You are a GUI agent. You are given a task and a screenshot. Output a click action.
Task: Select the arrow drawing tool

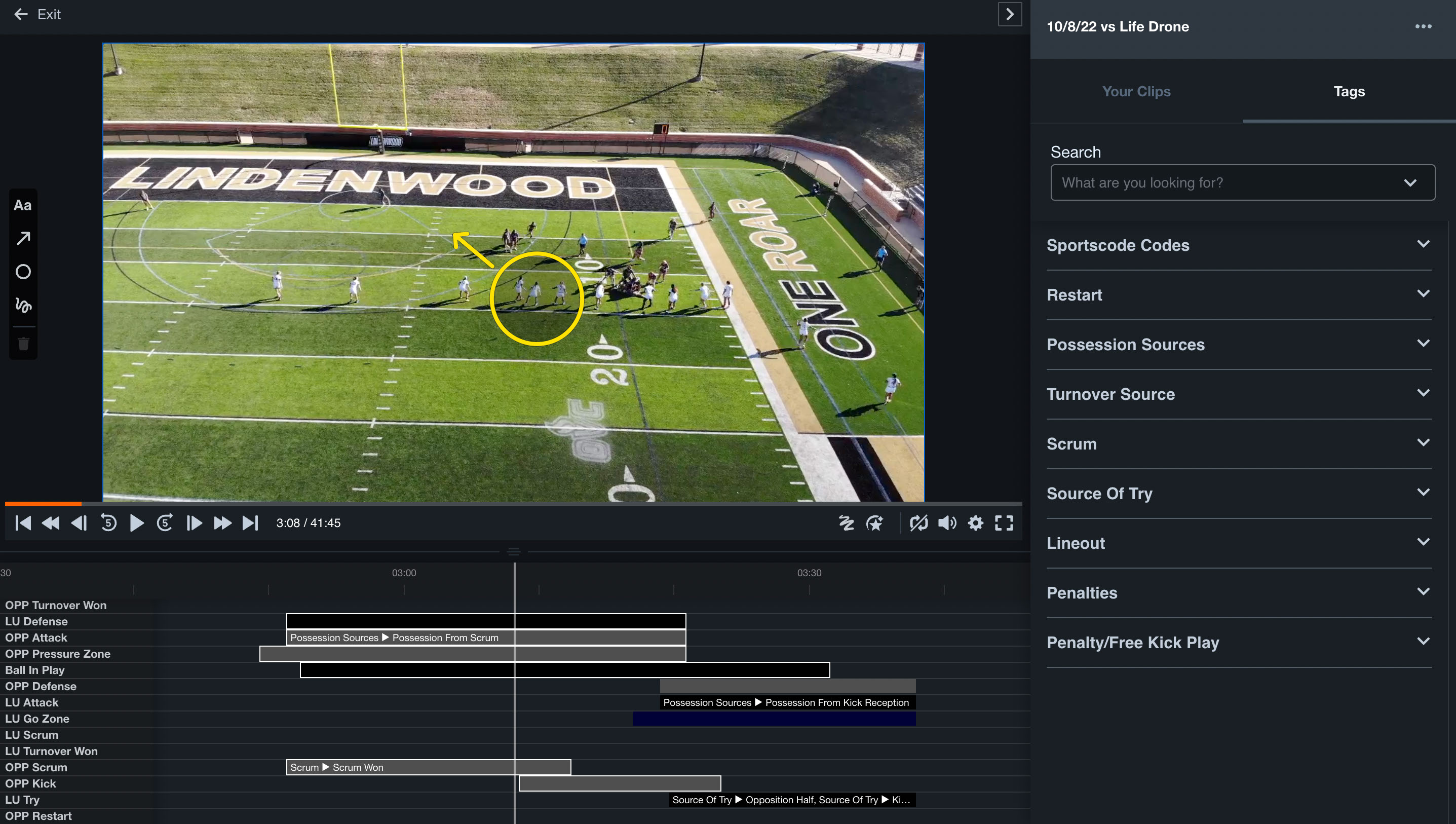point(23,238)
